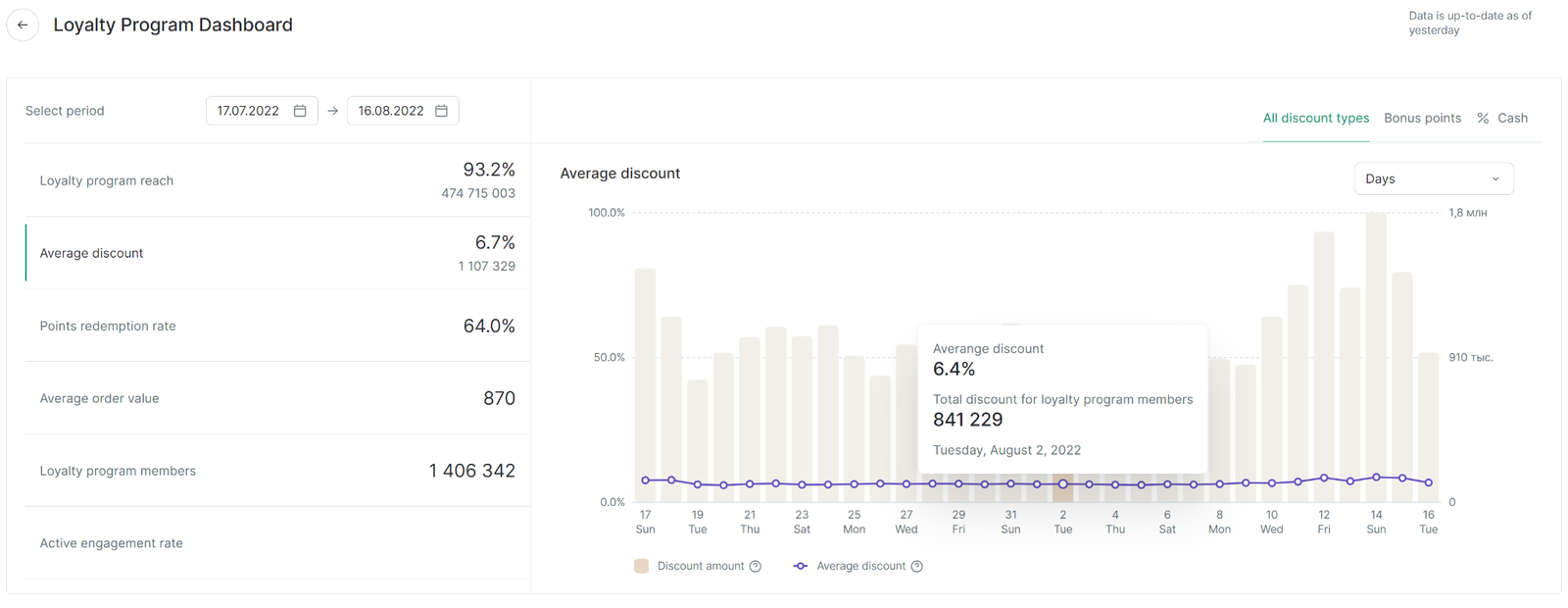
Task: Select the Cash discount tab
Action: [x=1512, y=118]
